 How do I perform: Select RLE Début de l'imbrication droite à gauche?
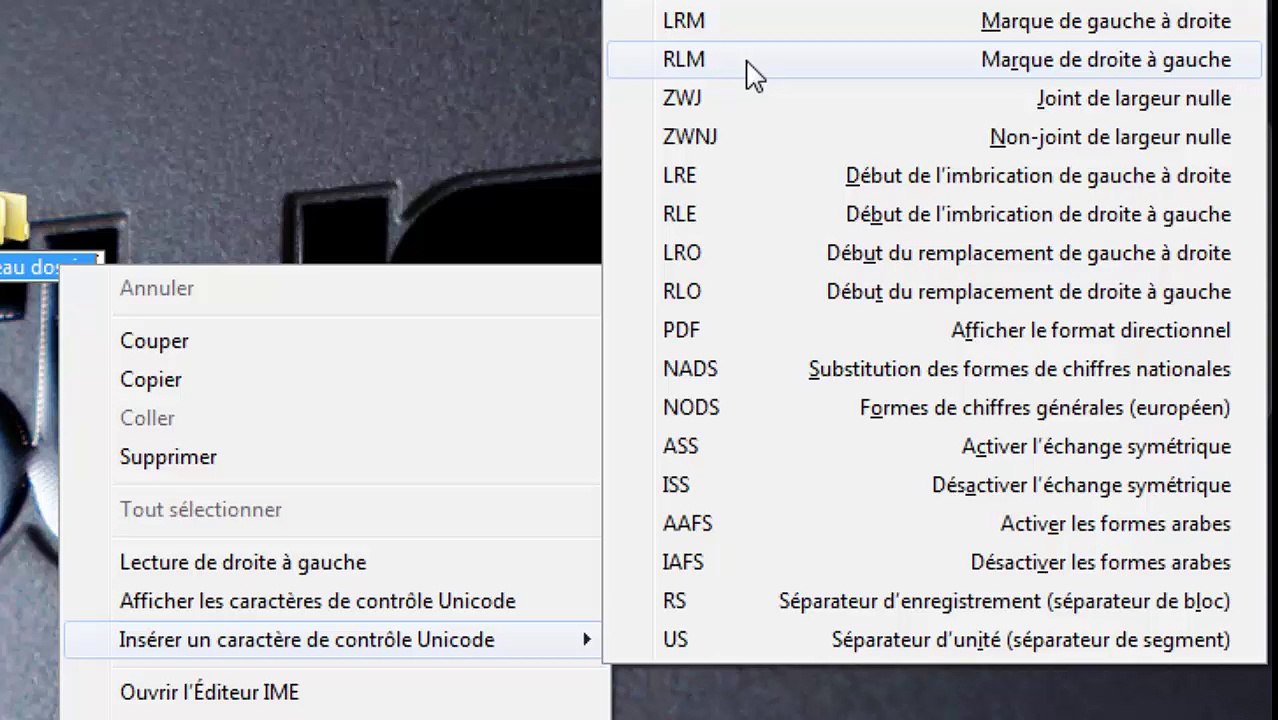(934, 215)
